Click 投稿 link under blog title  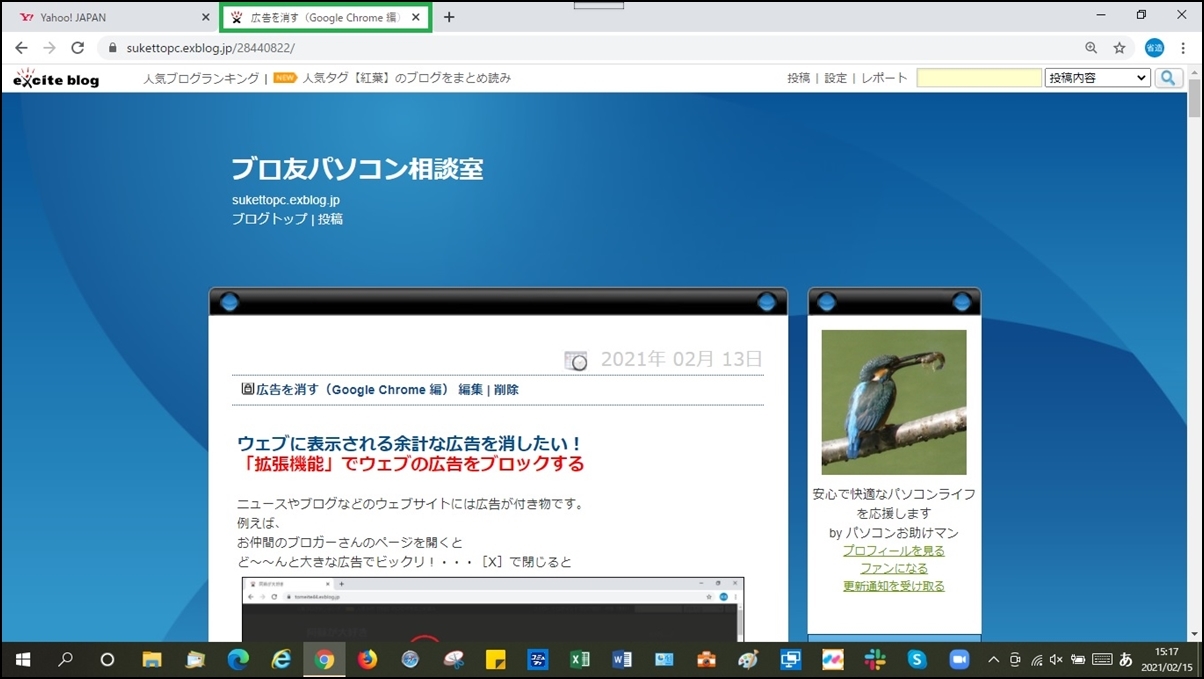330,218
